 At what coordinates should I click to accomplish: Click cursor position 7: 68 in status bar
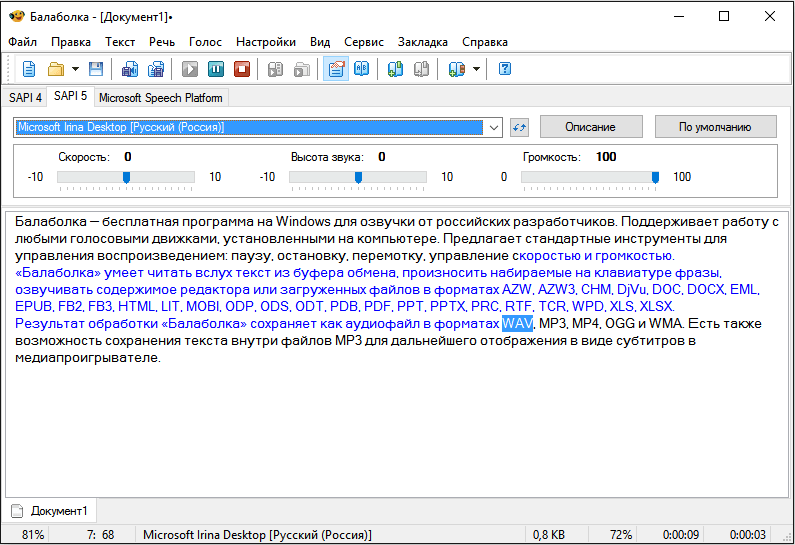(100, 535)
